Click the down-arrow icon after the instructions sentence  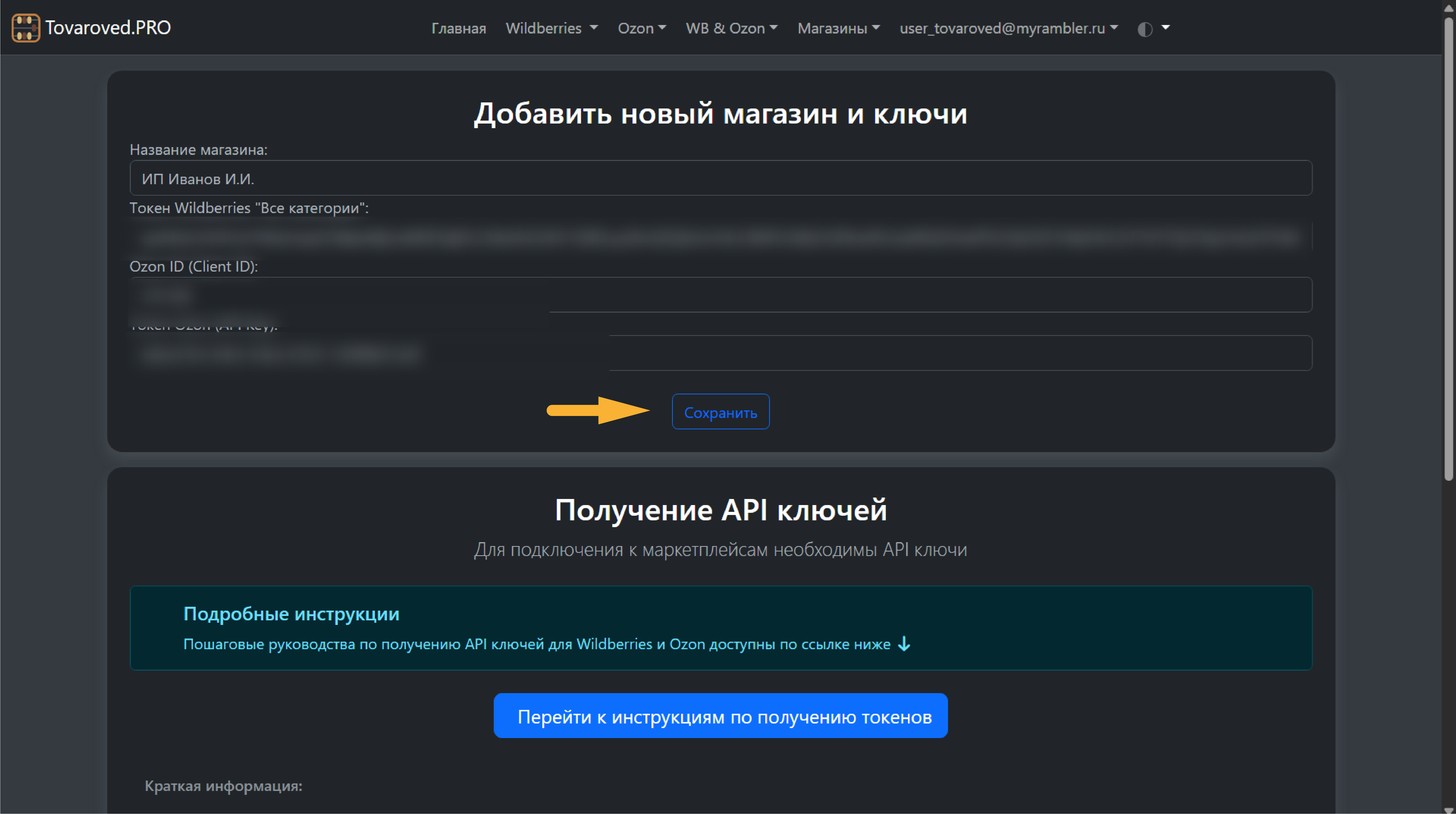(903, 644)
